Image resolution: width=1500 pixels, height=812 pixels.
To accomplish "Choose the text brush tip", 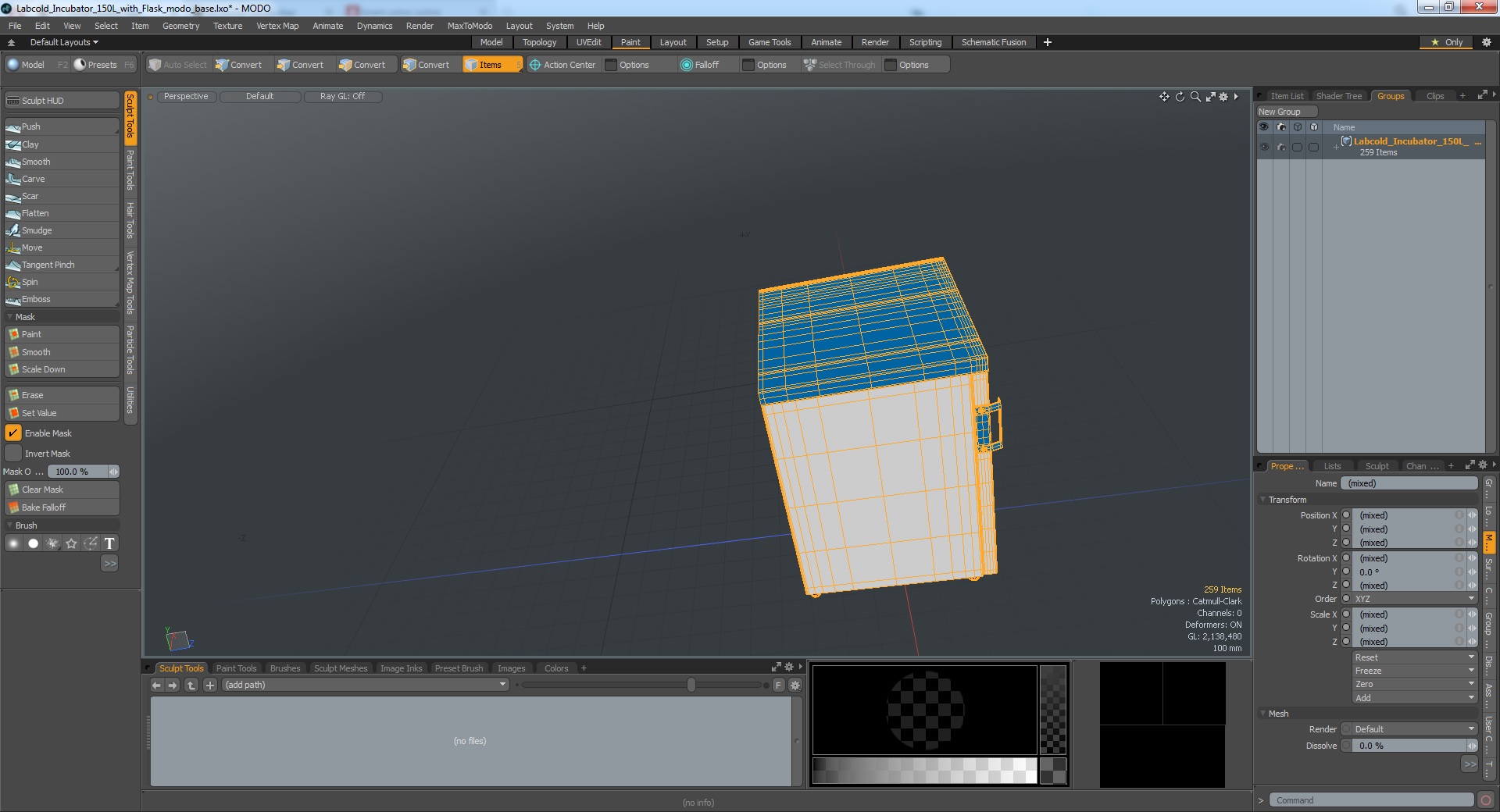I will 109,543.
